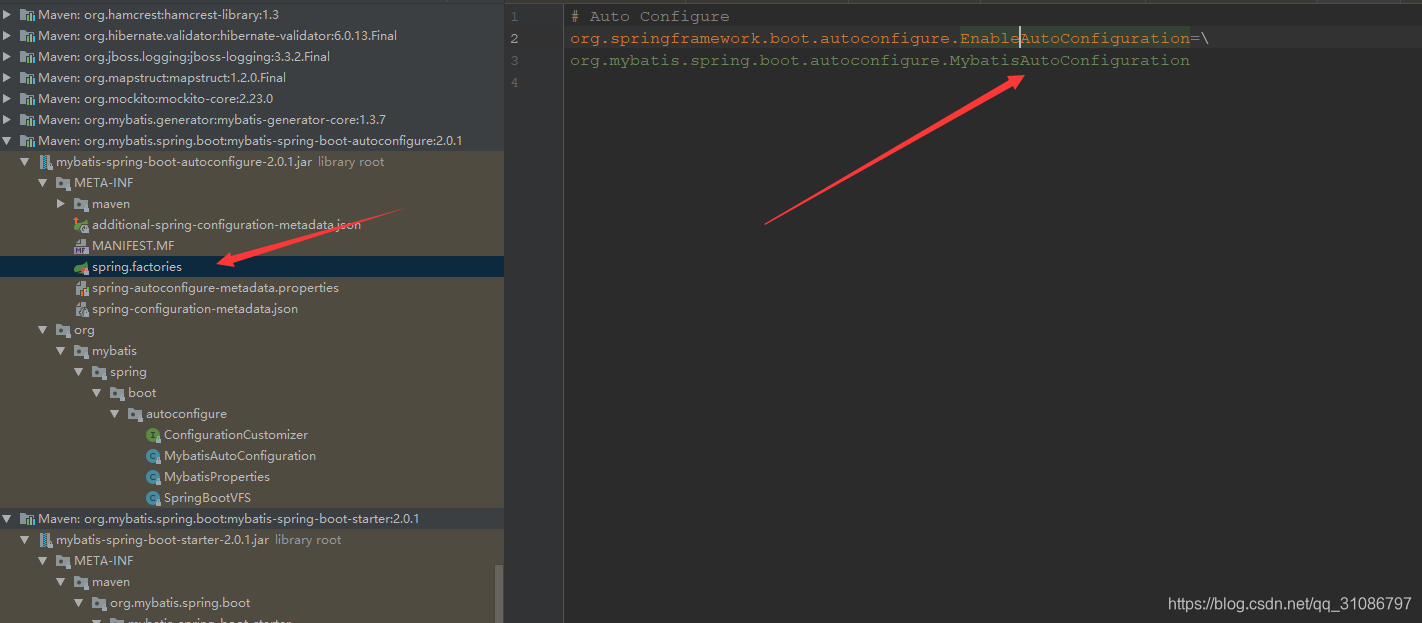Open the spring.factories file
The width and height of the screenshot is (1422, 623).
[x=136, y=266]
